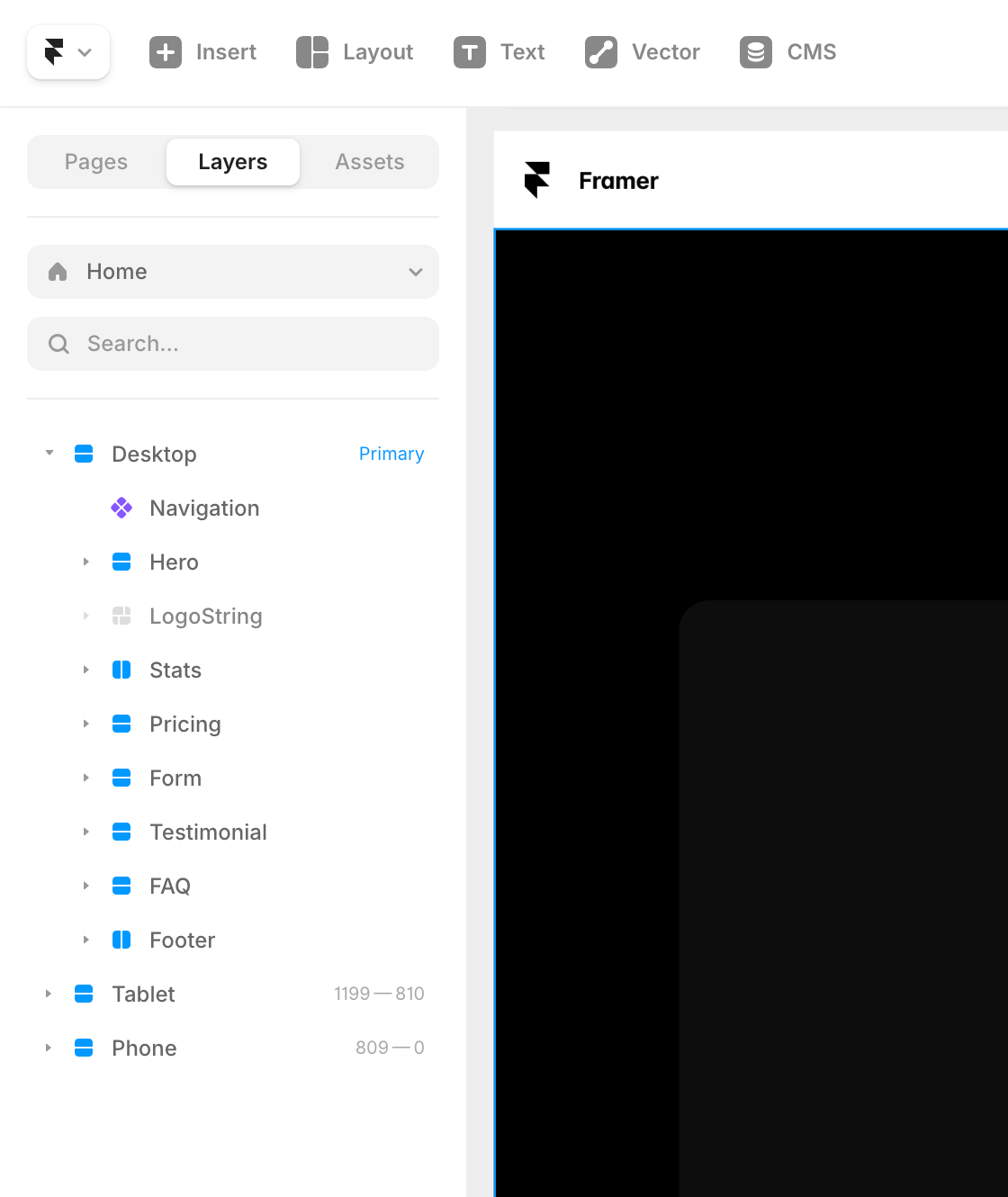The image size is (1008, 1197).
Task: Click the Navigation component icon
Action: pyautogui.click(x=121, y=508)
